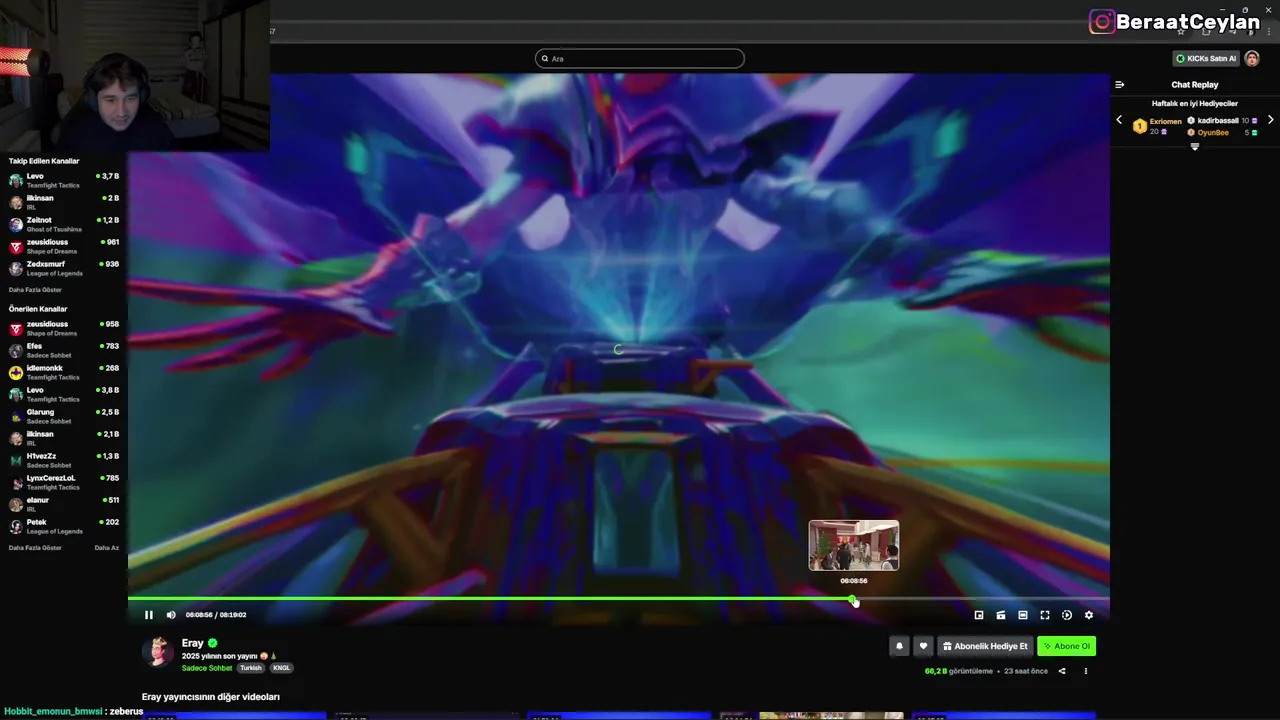Select the Turkish tag
Screen dimensions: 1280x720
click(x=251, y=668)
